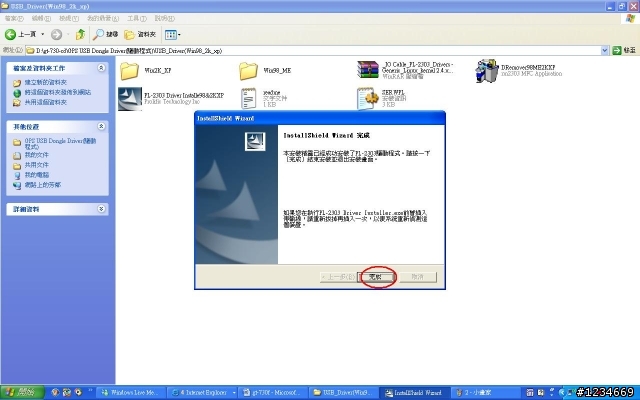Click first quick launch icon beside Start

55,393
